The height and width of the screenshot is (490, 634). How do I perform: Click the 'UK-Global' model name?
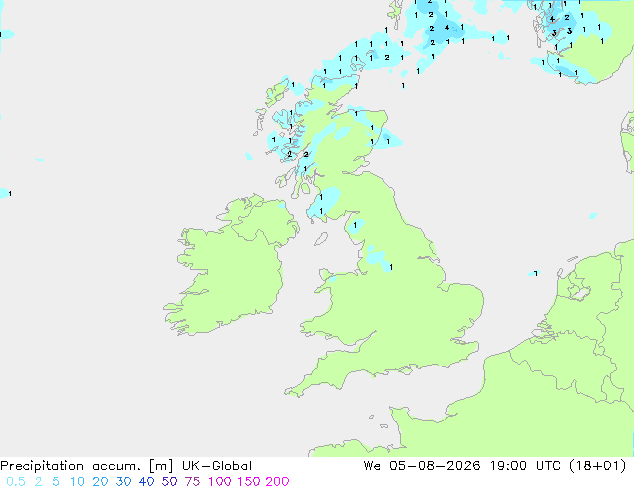(x=217, y=466)
